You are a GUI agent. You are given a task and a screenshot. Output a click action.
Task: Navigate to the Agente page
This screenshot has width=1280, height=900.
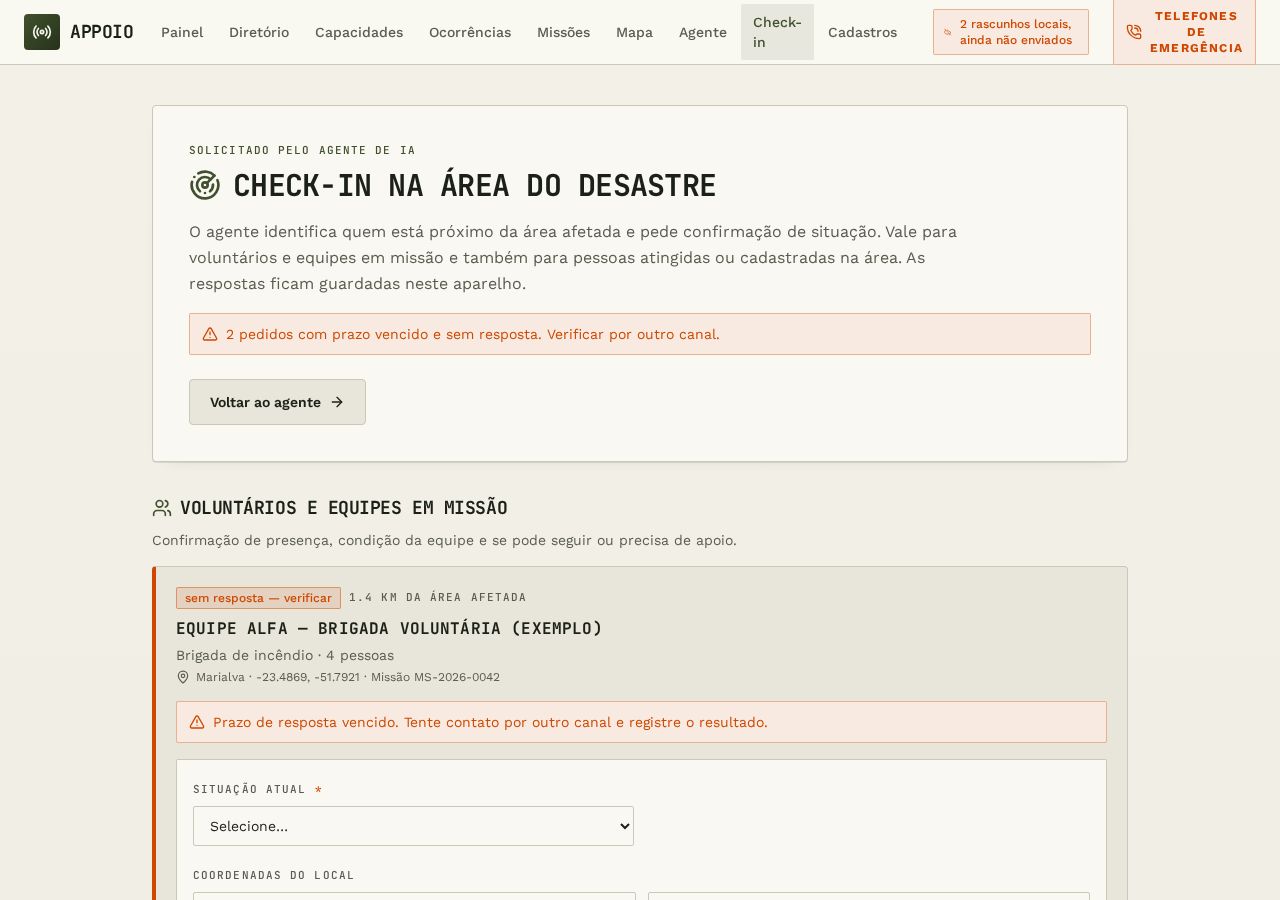tap(703, 32)
